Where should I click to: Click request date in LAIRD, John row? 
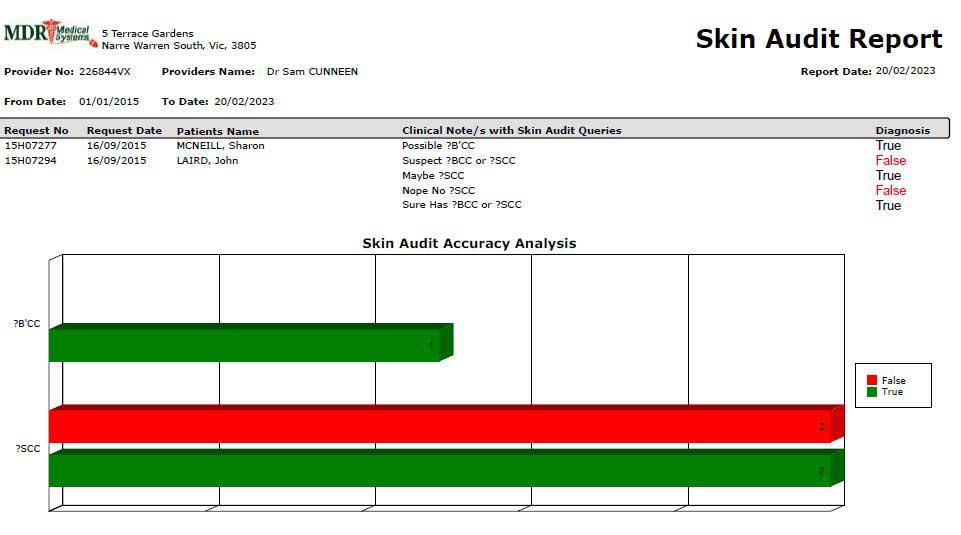(x=116, y=161)
